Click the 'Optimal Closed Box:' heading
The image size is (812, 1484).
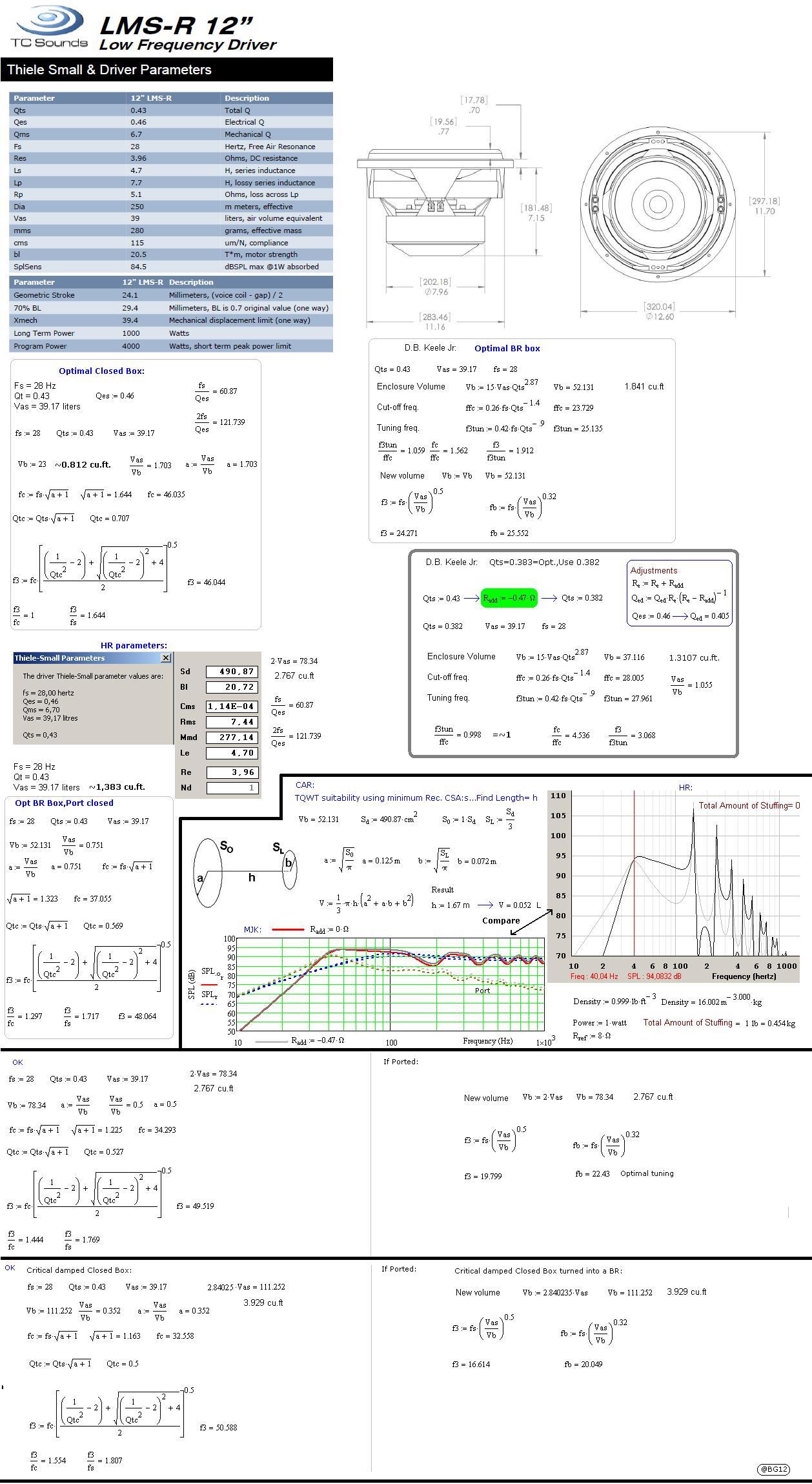(x=101, y=371)
